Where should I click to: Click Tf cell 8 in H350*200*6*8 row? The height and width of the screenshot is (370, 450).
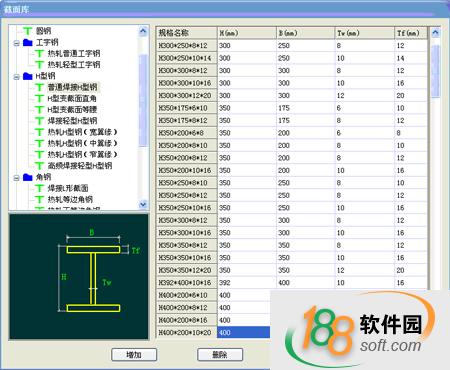coord(411,133)
